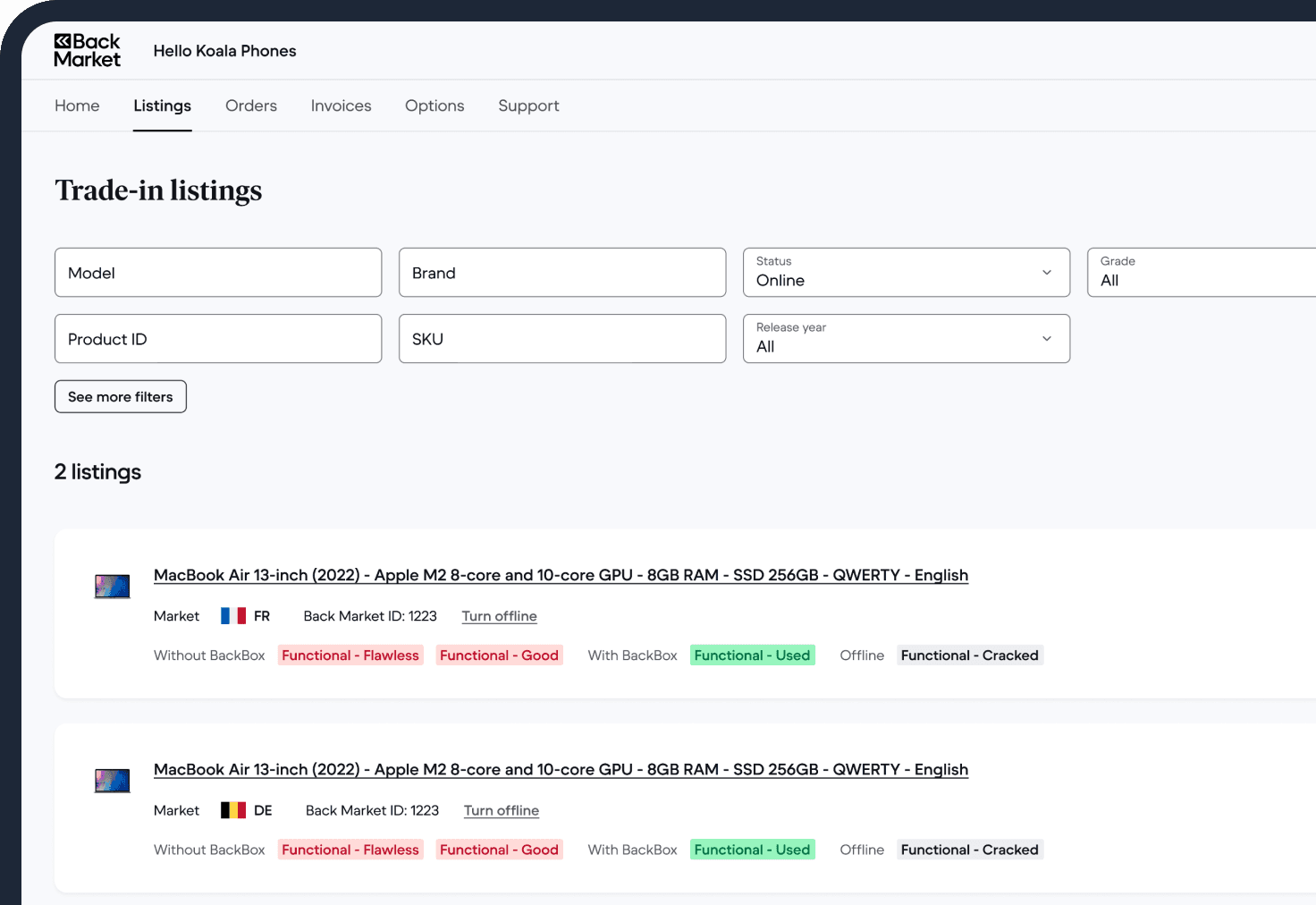Click Offline label in FR listing
The image size is (1316, 905).
click(x=862, y=655)
